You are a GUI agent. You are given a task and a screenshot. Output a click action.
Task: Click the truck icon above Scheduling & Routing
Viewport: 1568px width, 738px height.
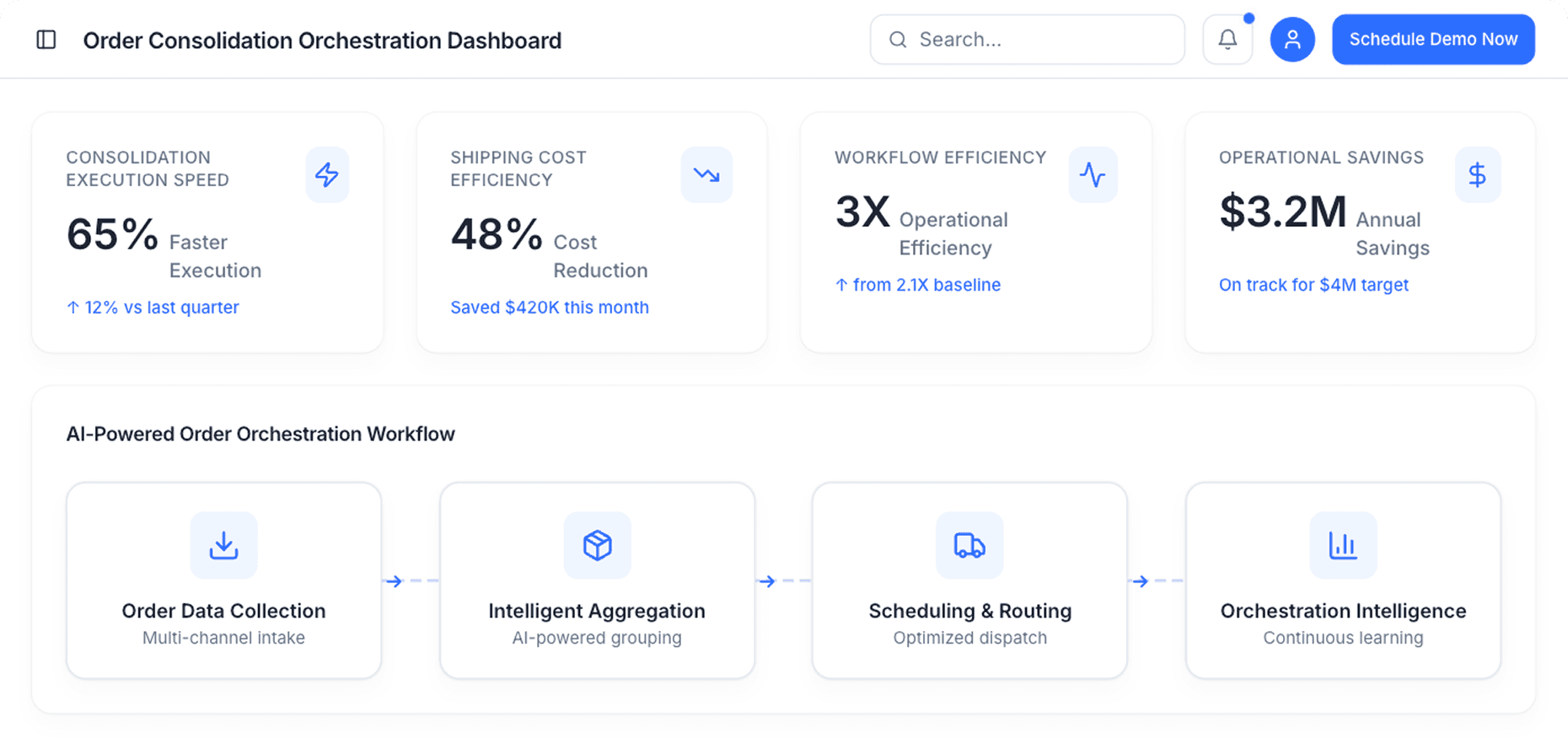pyautogui.click(x=969, y=545)
